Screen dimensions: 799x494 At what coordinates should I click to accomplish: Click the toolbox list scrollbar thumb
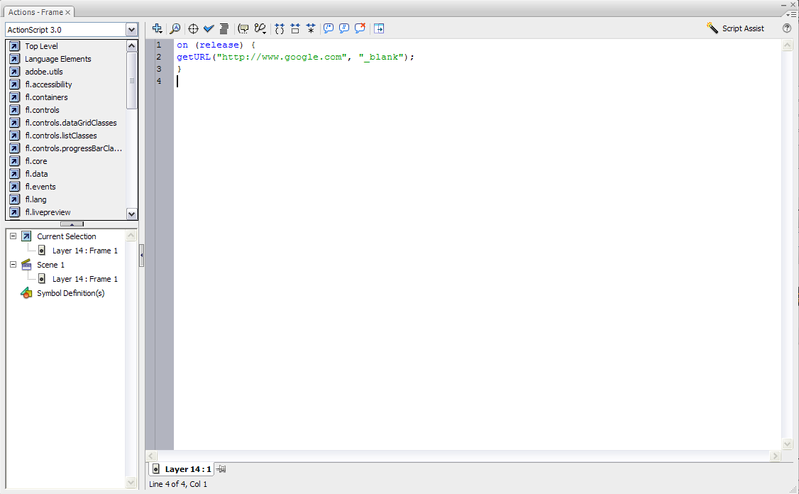pyautogui.click(x=131, y=80)
